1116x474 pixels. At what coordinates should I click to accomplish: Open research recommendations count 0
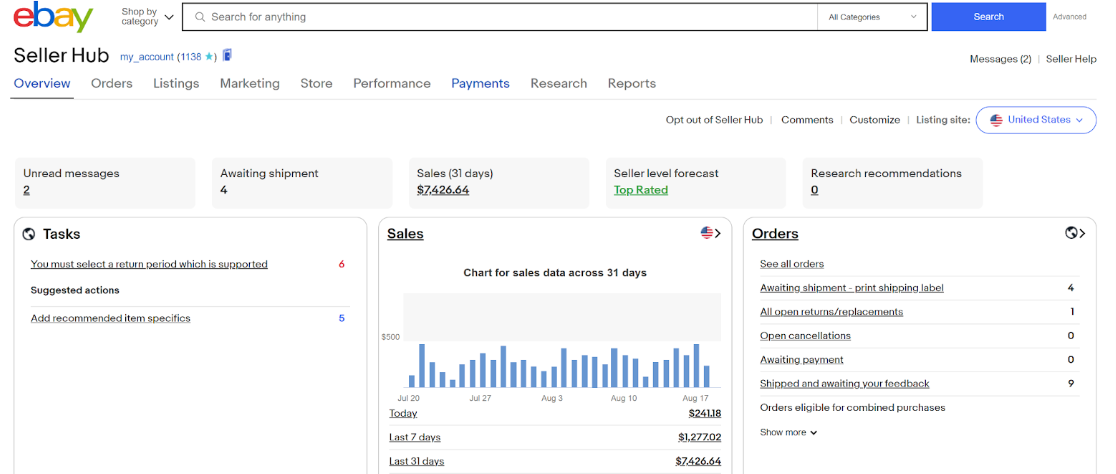point(814,190)
